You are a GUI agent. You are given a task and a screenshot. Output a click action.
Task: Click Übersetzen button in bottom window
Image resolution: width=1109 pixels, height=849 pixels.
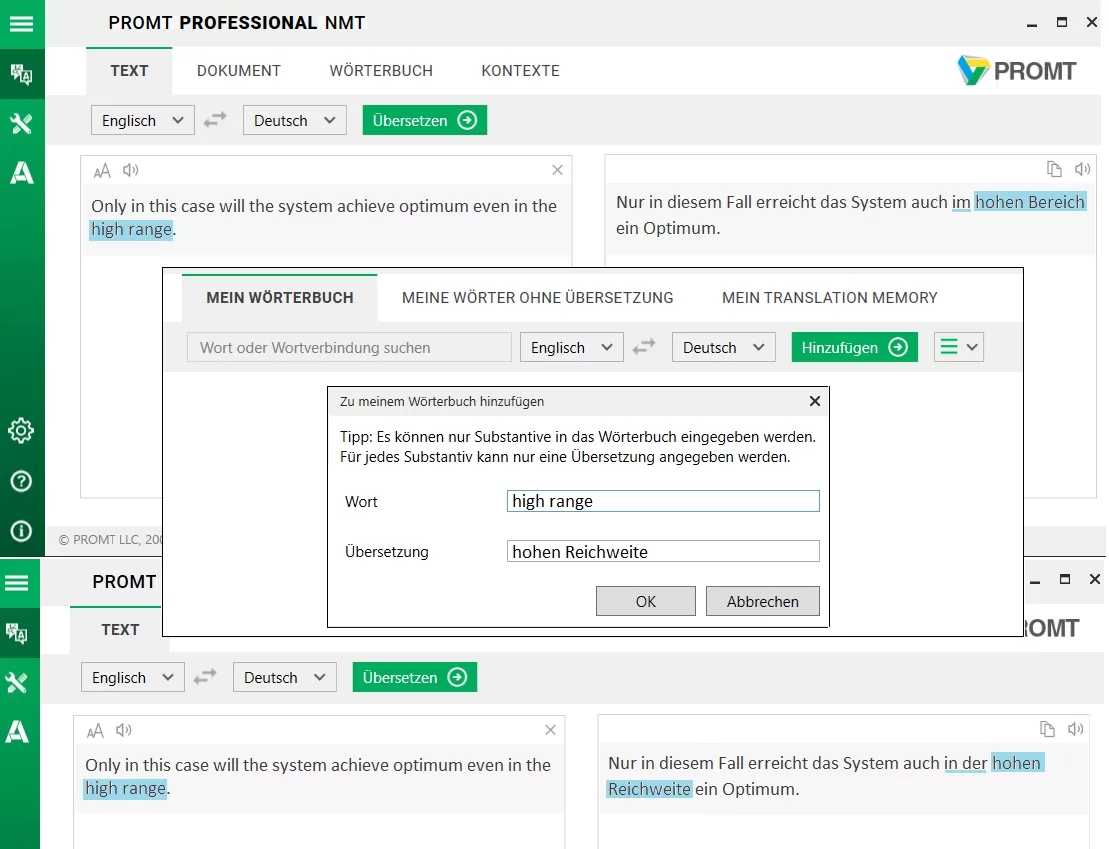pos(414,677)
